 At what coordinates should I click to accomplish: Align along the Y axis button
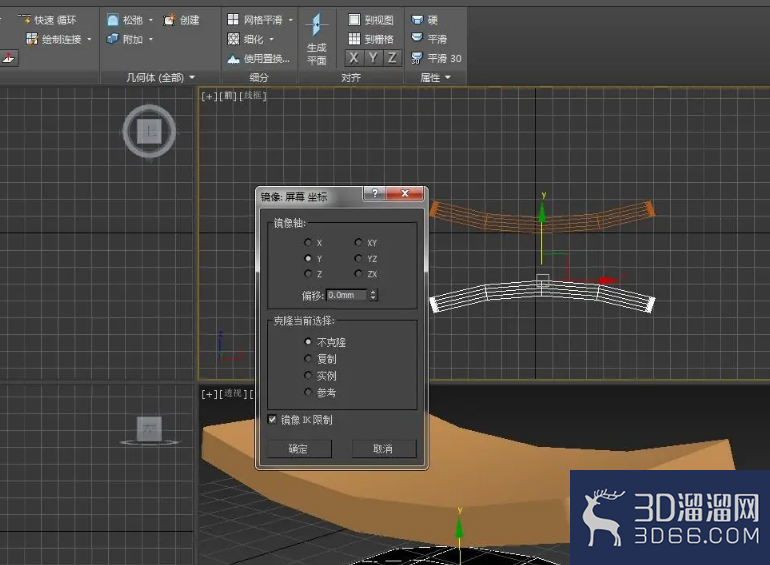(373, 58)
